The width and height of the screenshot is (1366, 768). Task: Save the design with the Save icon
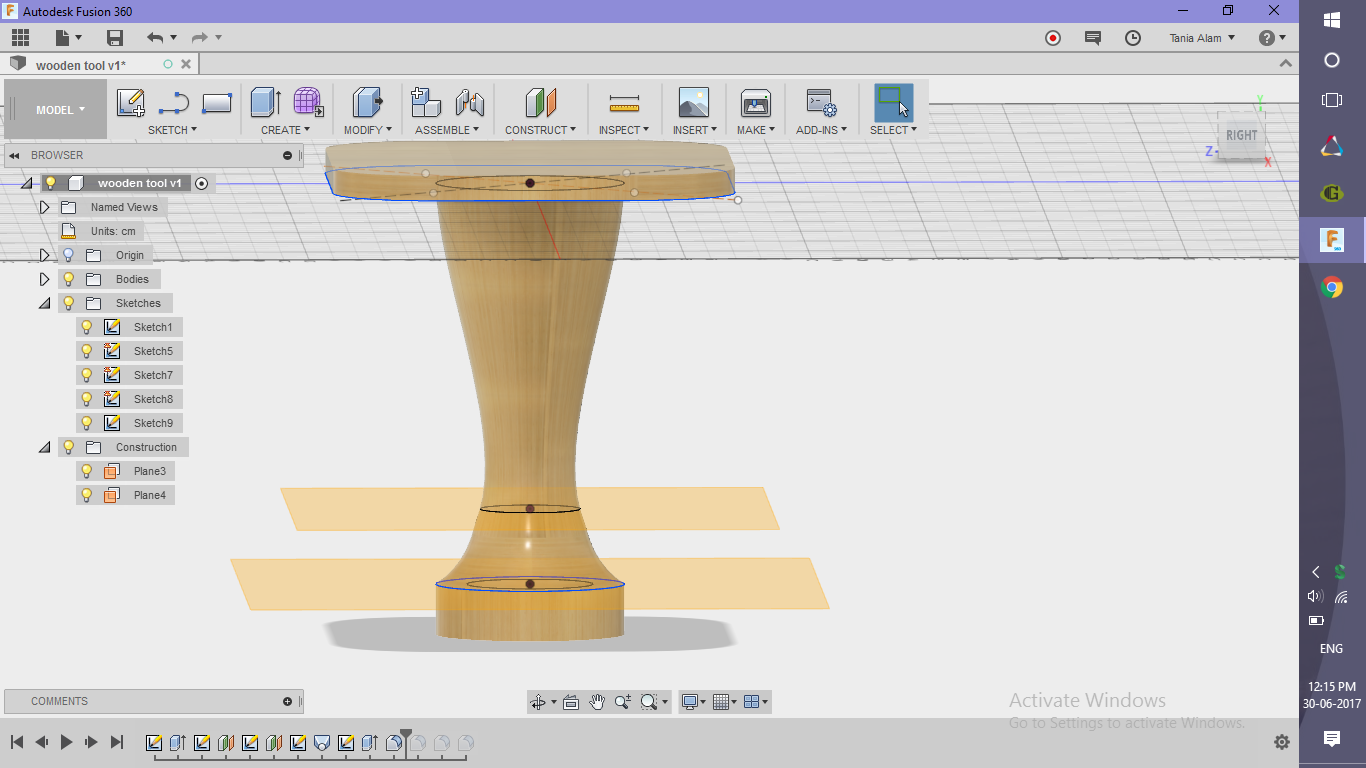tap(115, 38)
